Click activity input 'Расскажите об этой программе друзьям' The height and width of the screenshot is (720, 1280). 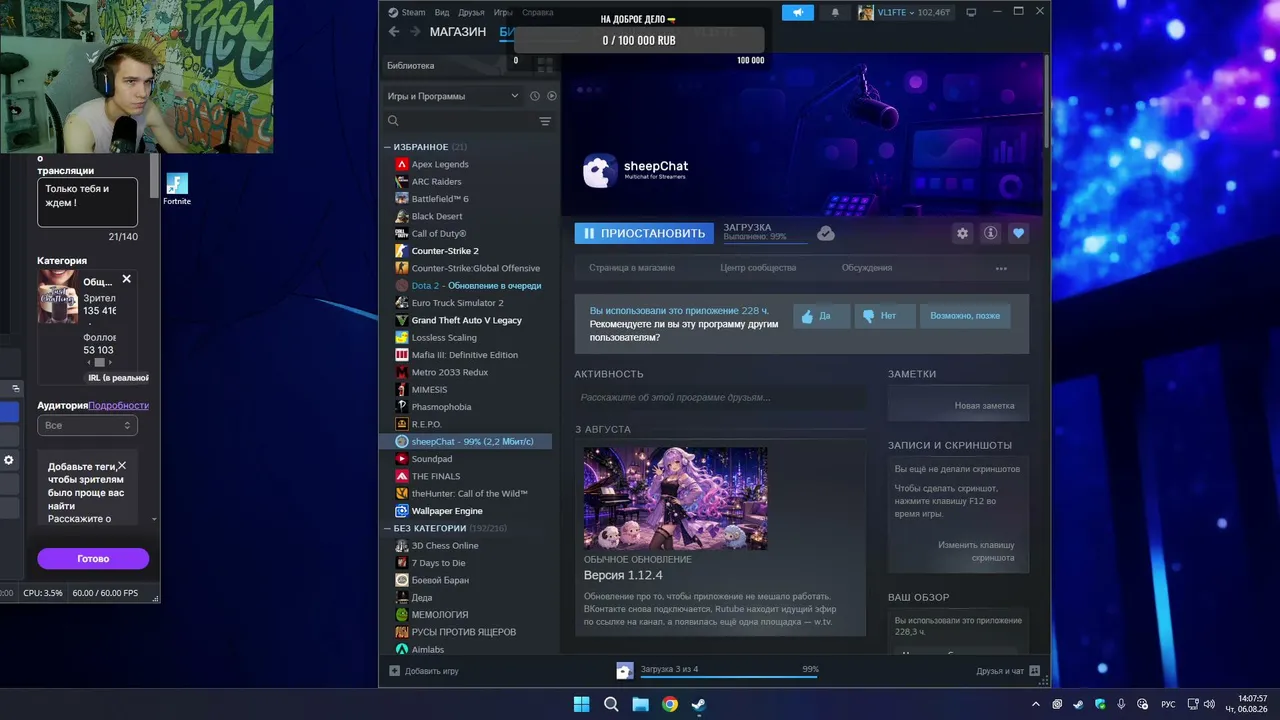(x=720, y=398)
